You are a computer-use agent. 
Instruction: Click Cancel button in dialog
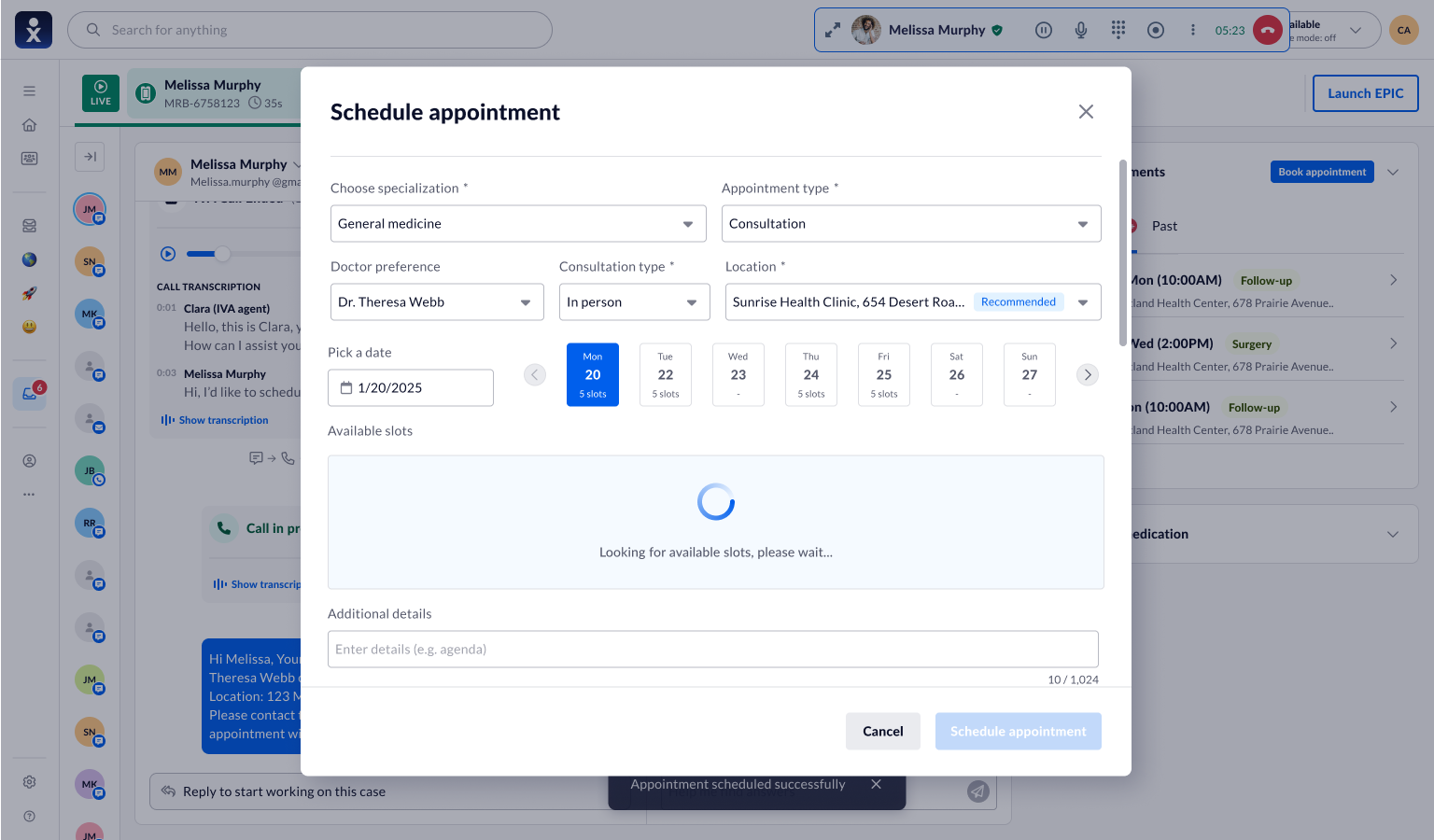(883, 732)
